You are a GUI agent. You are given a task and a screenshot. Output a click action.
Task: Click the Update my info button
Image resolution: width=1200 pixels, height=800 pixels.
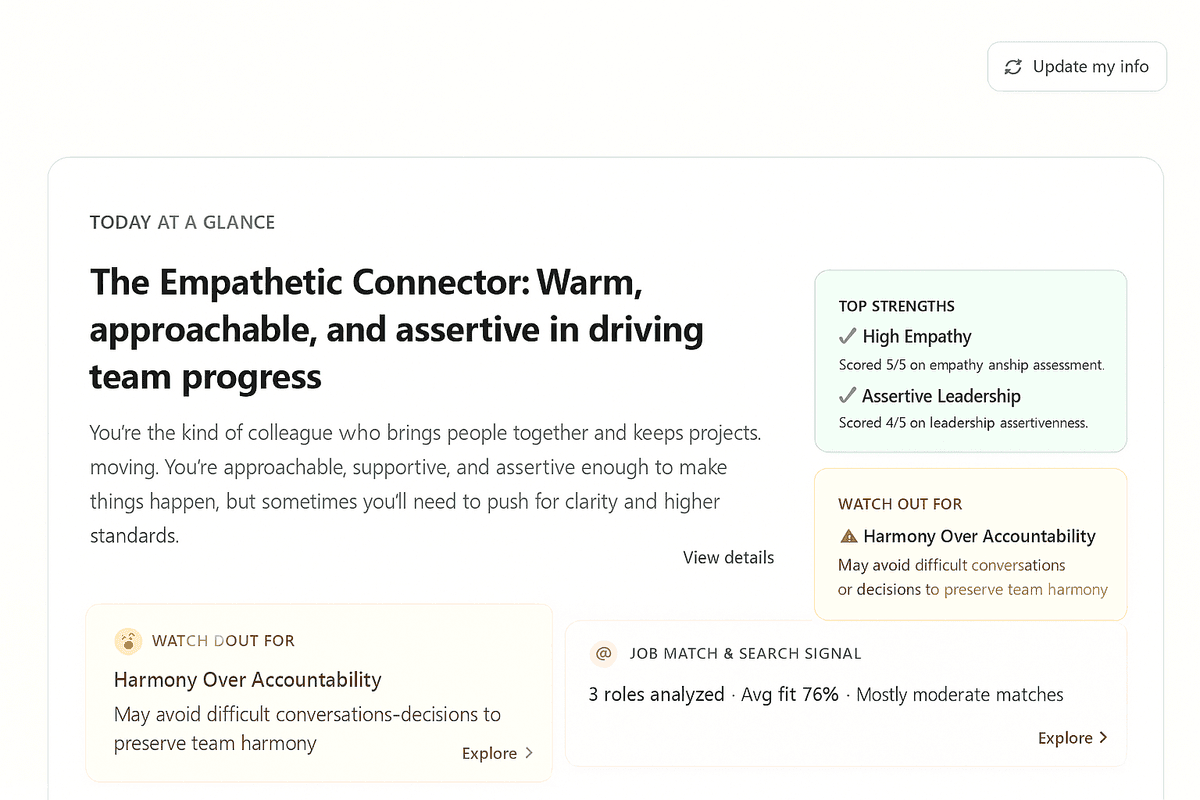click(x=1077, y=66)
